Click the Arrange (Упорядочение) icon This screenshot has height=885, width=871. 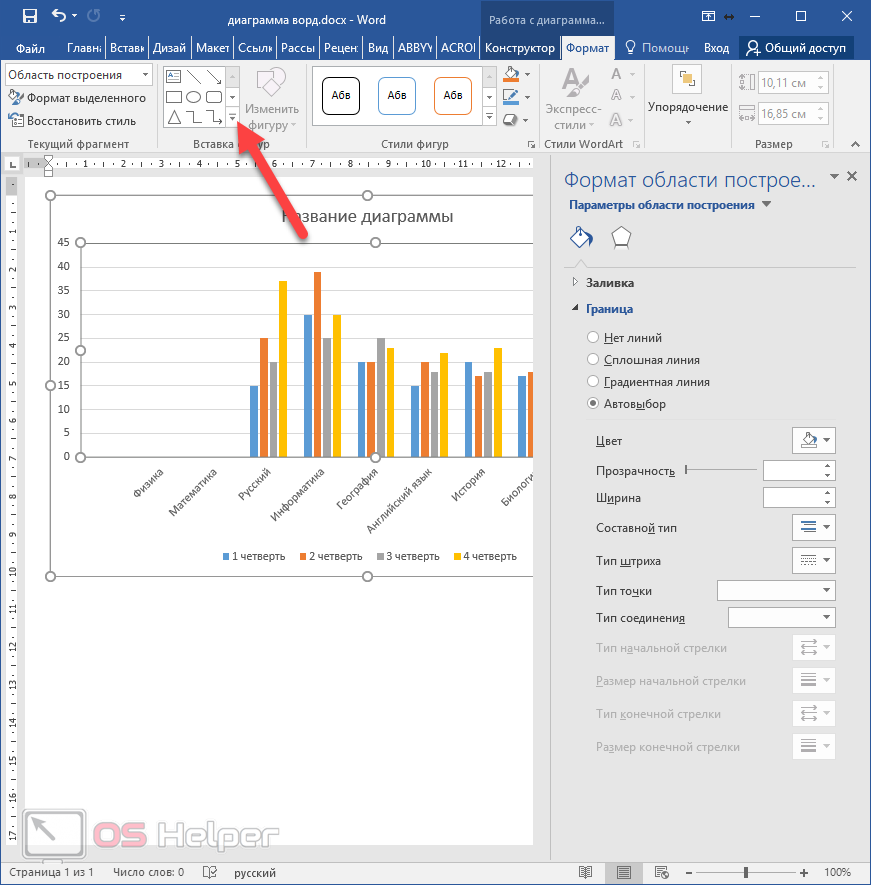click(x=687, y=81)
